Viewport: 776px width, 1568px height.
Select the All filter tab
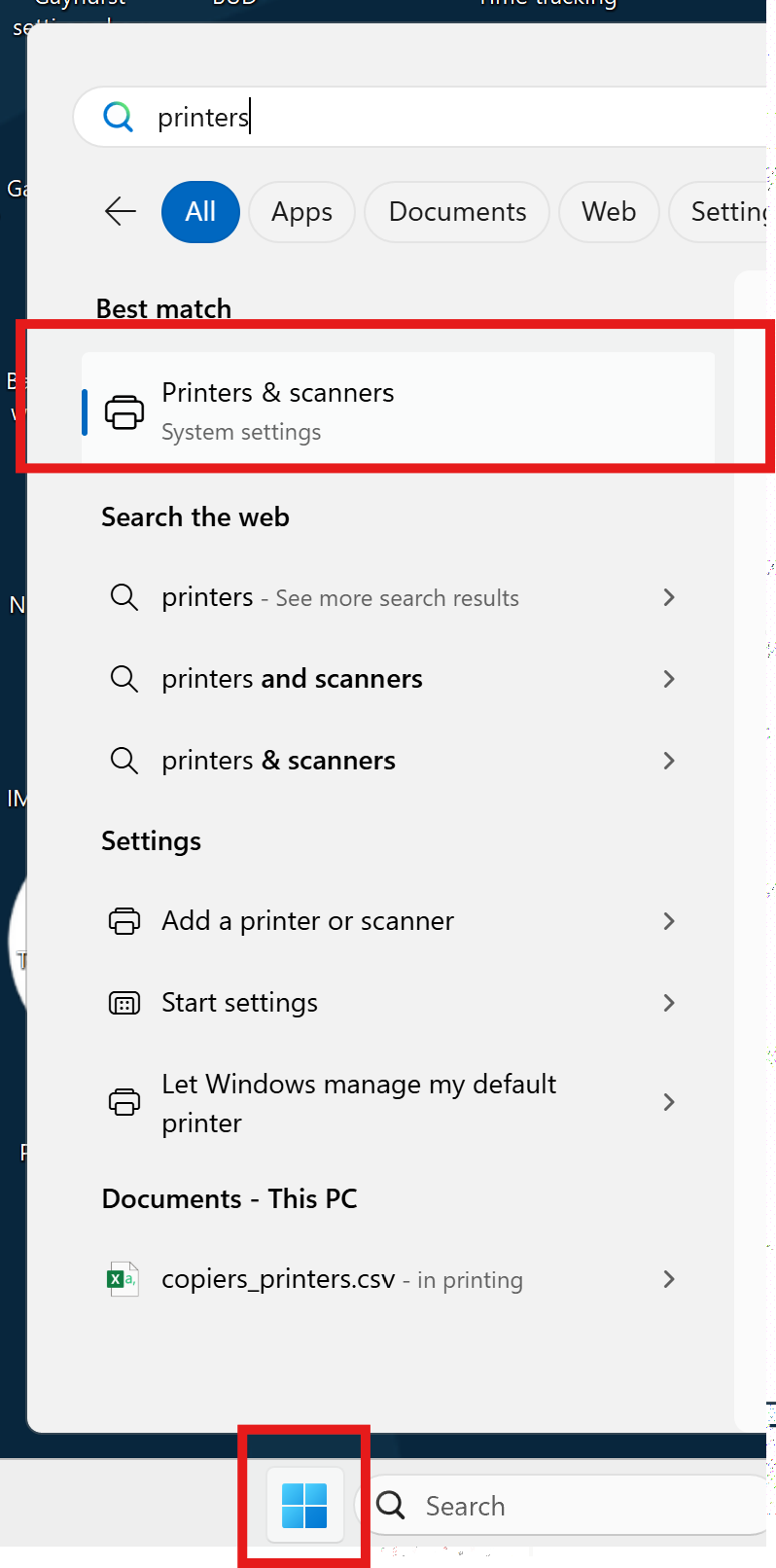pos(200,212)
